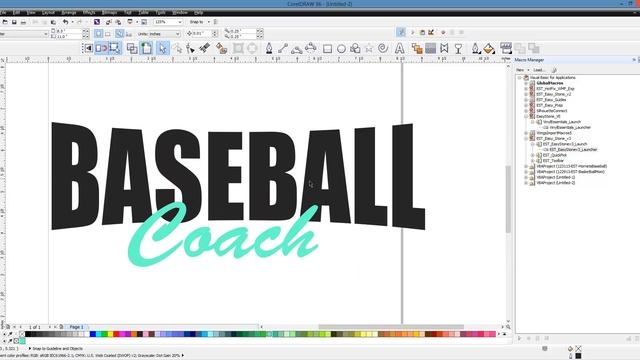Image resolution: width=640 pixels, height=360 pixels.
Task: Toggle landscape page orientation button
Action: pos(108,34)
